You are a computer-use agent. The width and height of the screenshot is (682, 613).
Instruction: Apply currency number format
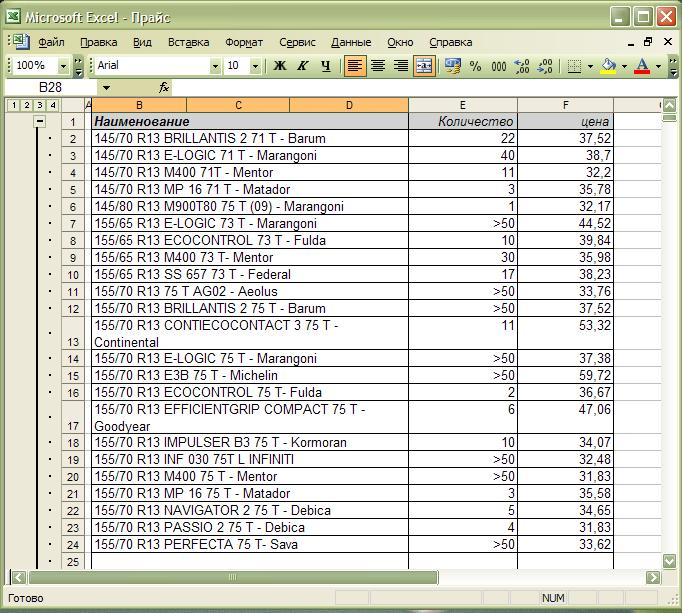pyautogui.click(x=452, y=66)
